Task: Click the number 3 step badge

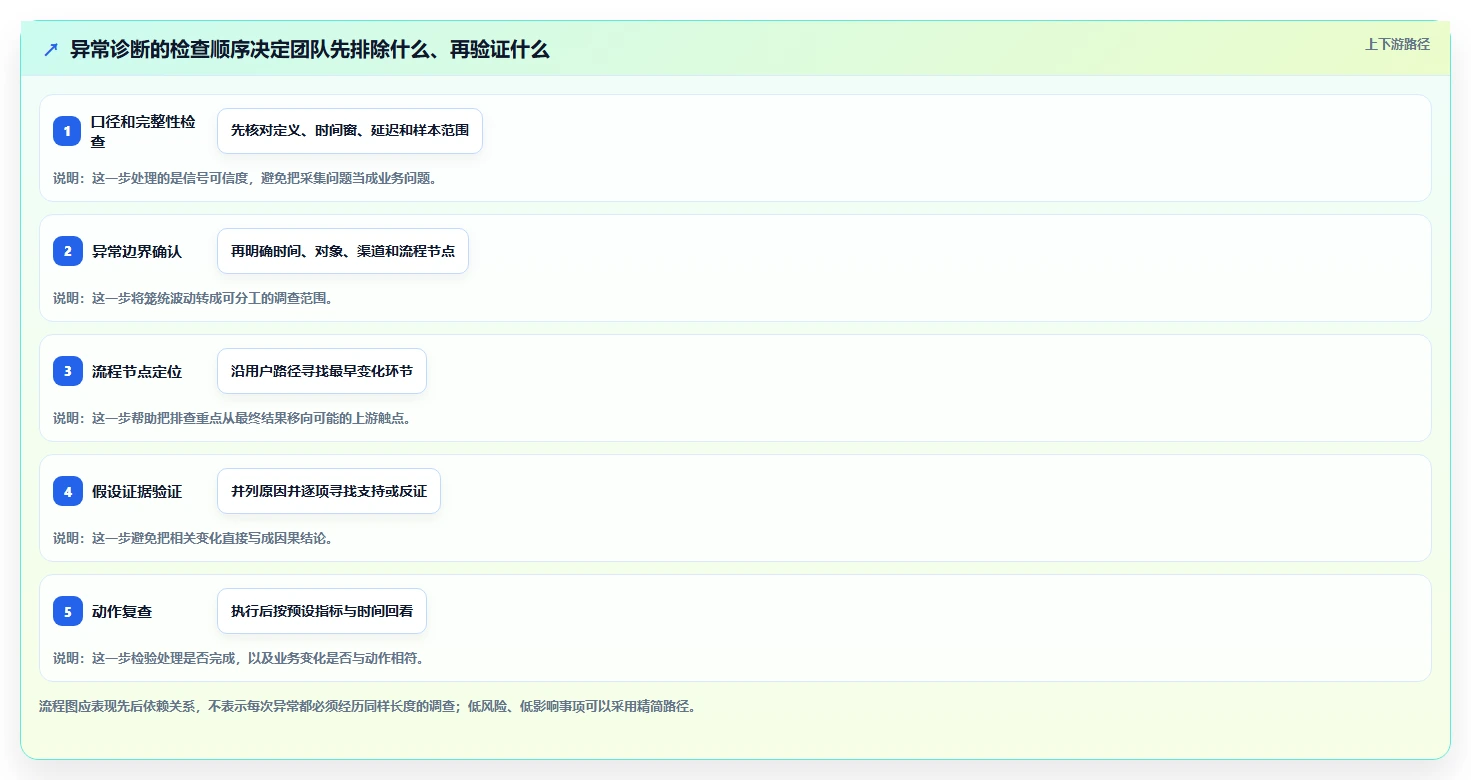Action: 68,371
